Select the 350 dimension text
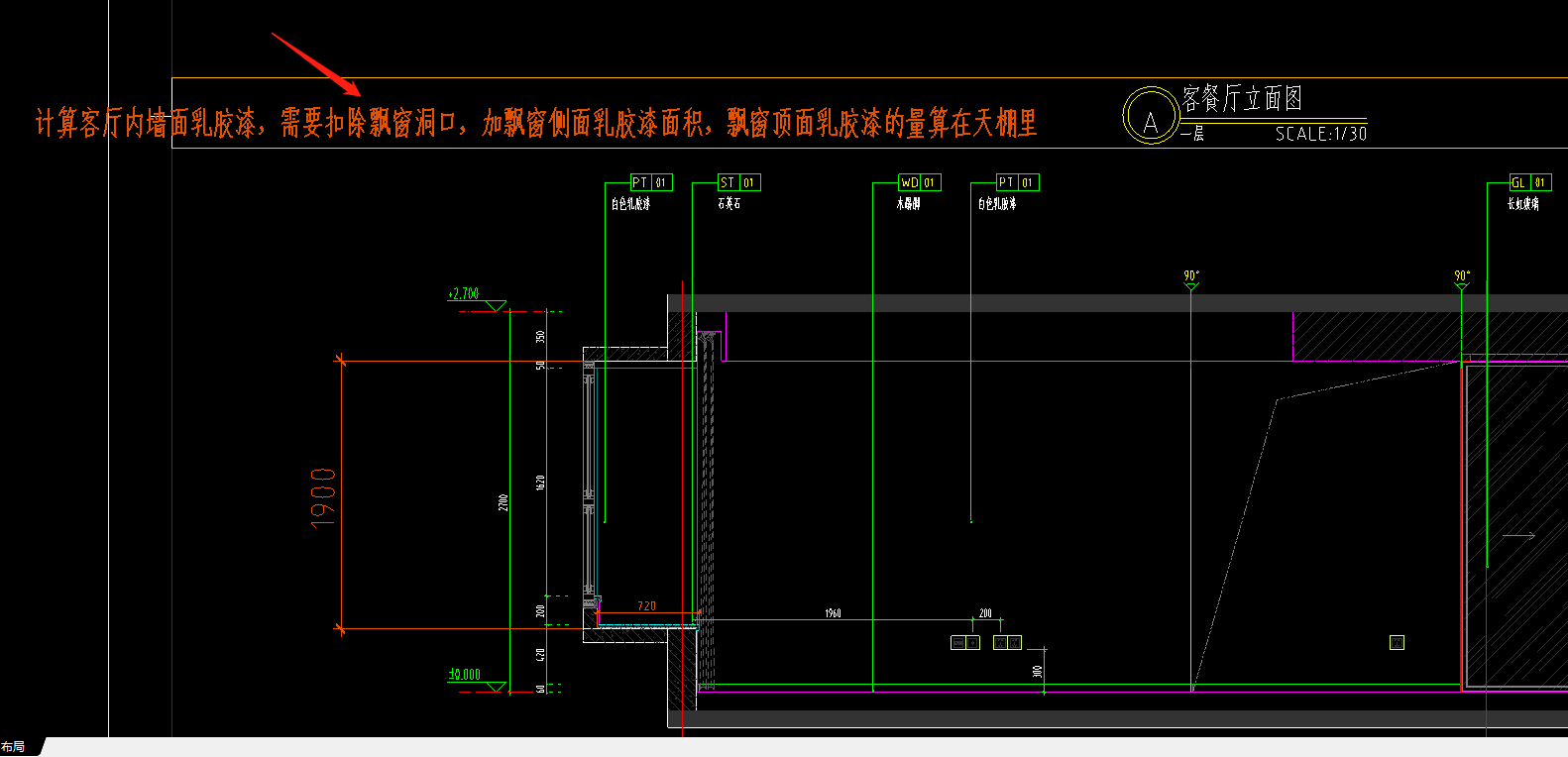Viewport: 1568px width, 757px height. click(x=540, y=337)
